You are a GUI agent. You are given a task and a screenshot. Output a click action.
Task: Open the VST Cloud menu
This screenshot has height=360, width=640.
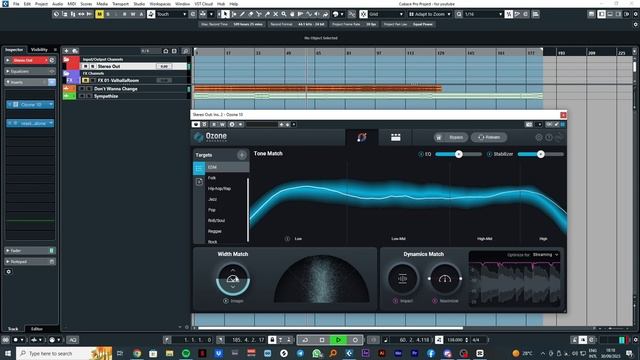[203, 4]
